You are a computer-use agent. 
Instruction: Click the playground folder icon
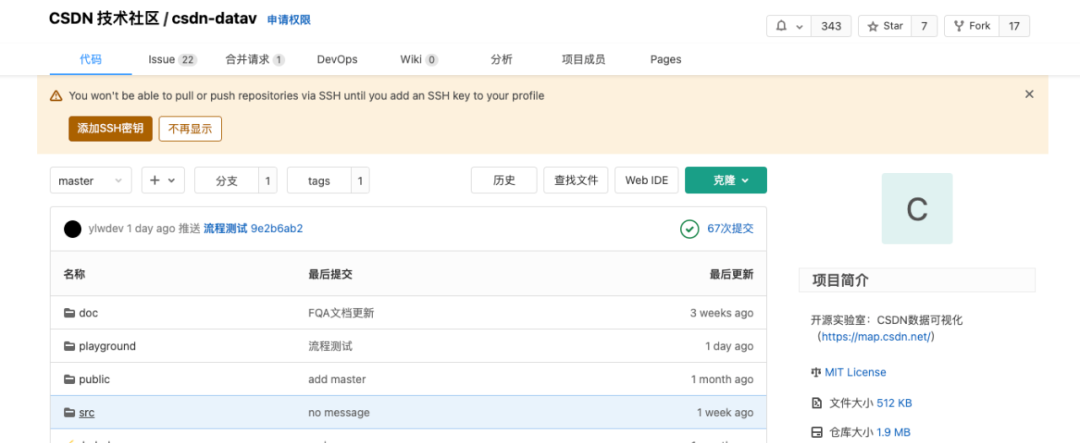point(69,346)
